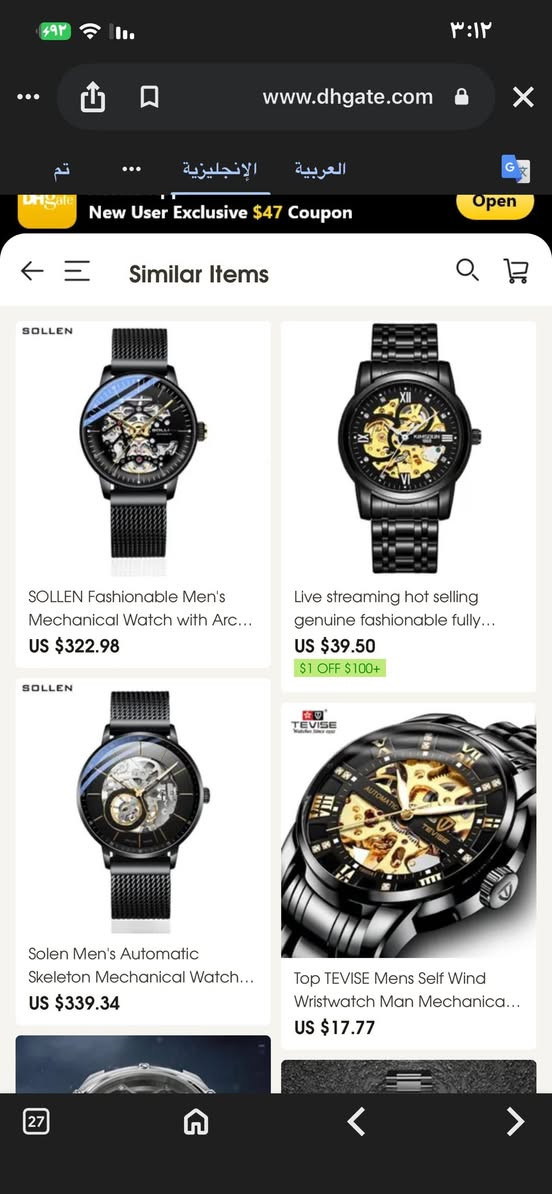Go back with the Similar Items arrow
The image size is (552, 1194).
pyautogui.click(x=32, y=270)
